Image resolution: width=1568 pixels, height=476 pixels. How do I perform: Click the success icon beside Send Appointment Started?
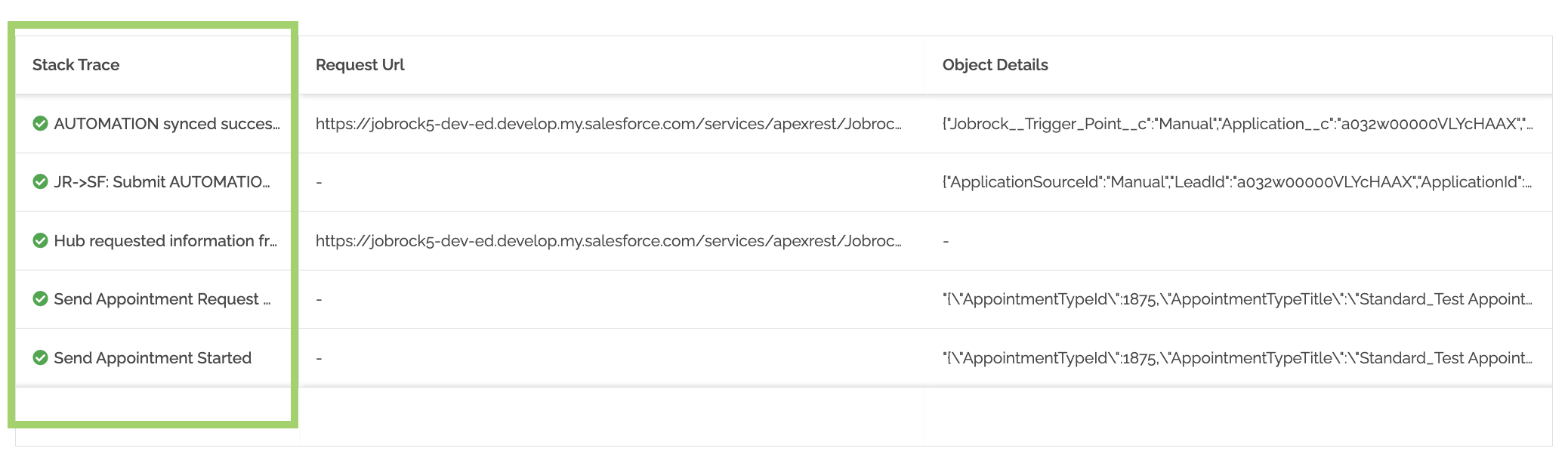pyautogui.click(x=41, y=357)
